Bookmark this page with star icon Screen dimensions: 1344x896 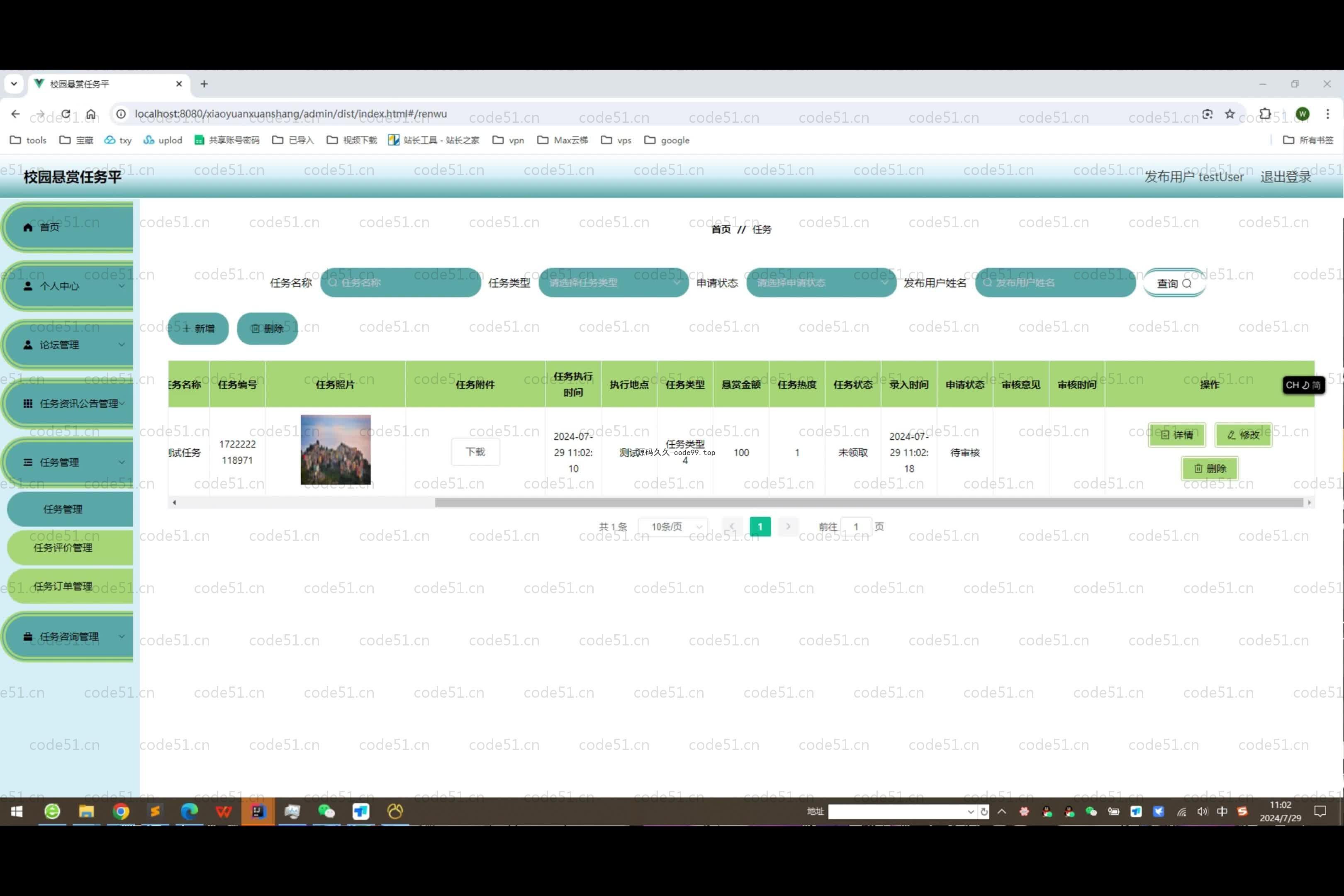pyautogui.click(x=1230, y=114)
